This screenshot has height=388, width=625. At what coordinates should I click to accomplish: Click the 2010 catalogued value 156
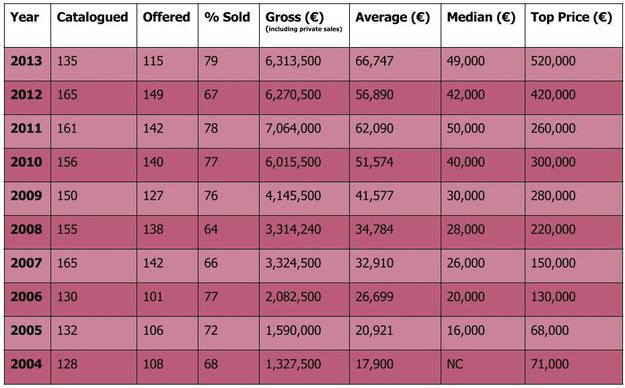tap(67, 162)
